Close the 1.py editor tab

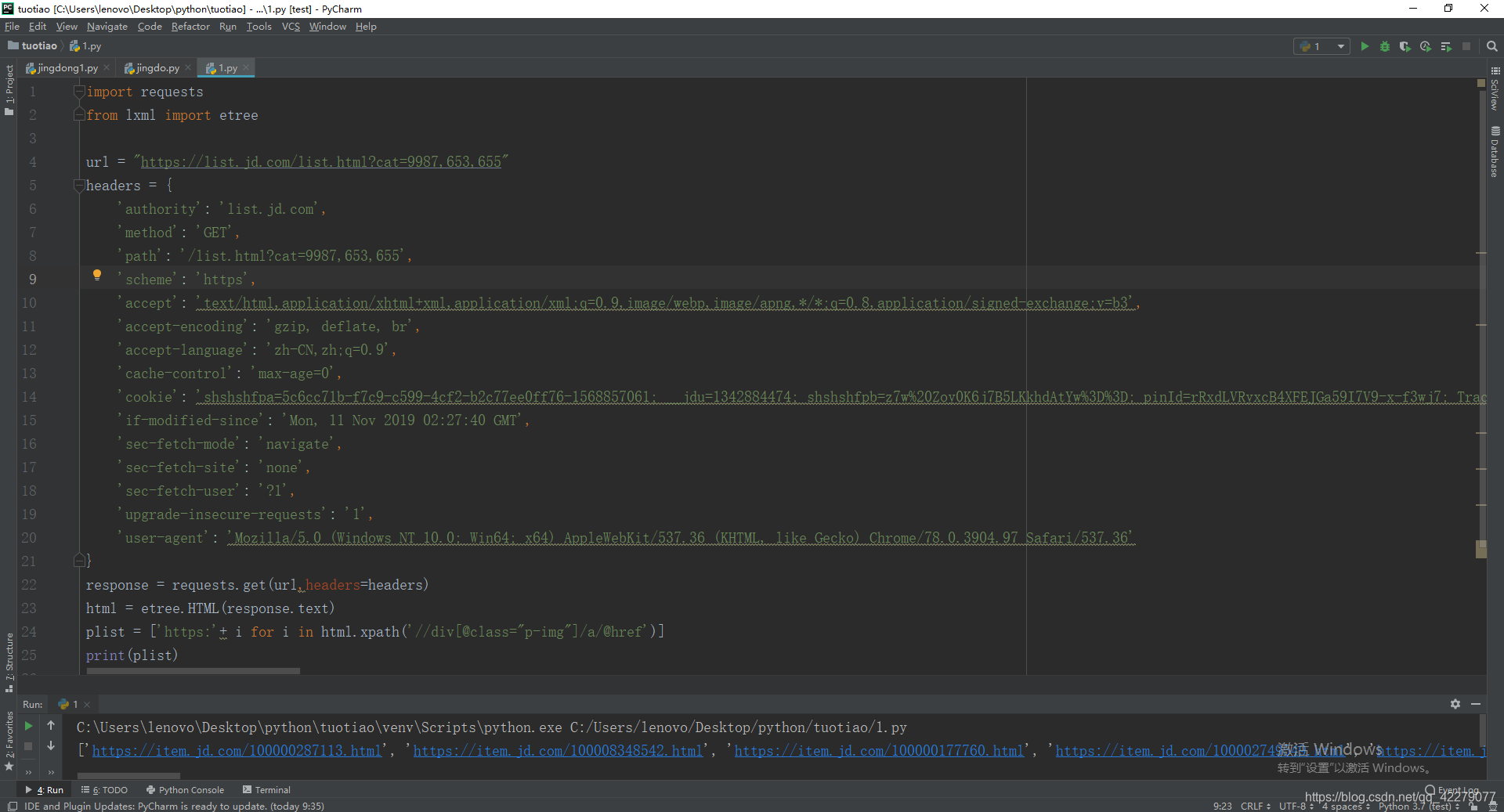pyautogui.click(x=246, y=68)
